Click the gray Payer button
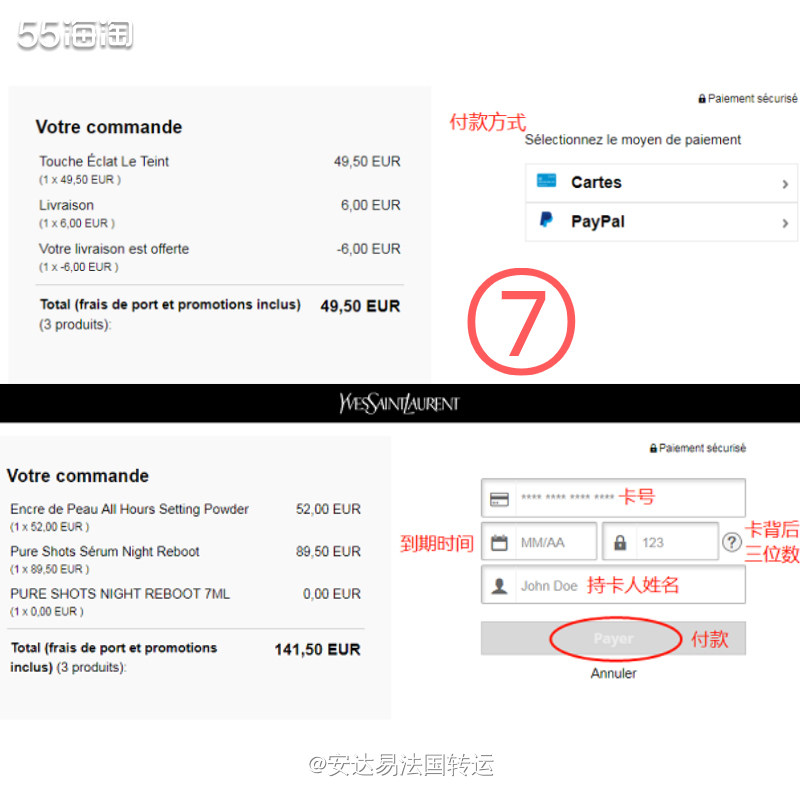800x800 pixels. 613,638
